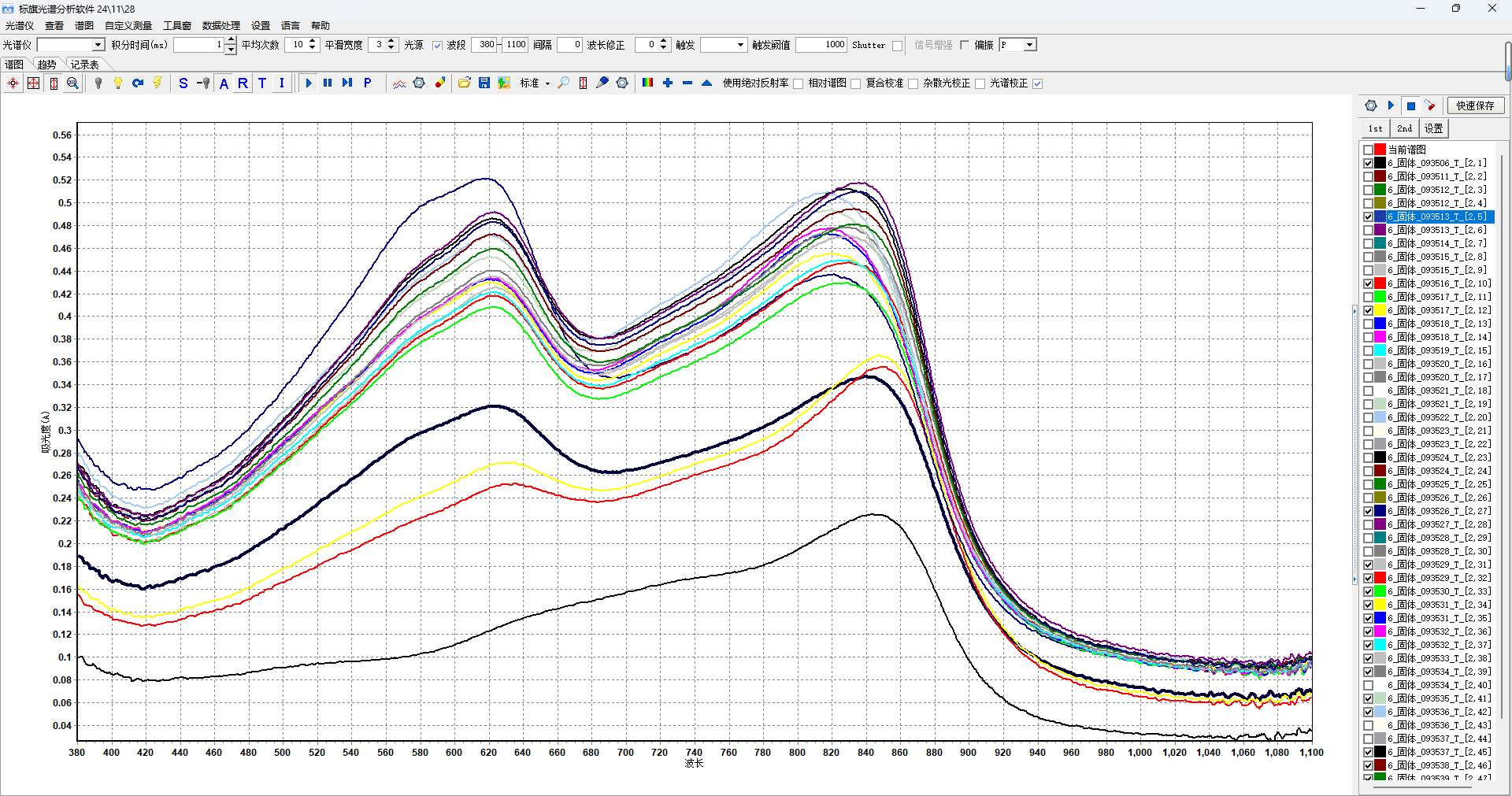Click the 快速保存 button
Viewport: 1512px width, 796px height.
coord(1475,106)
